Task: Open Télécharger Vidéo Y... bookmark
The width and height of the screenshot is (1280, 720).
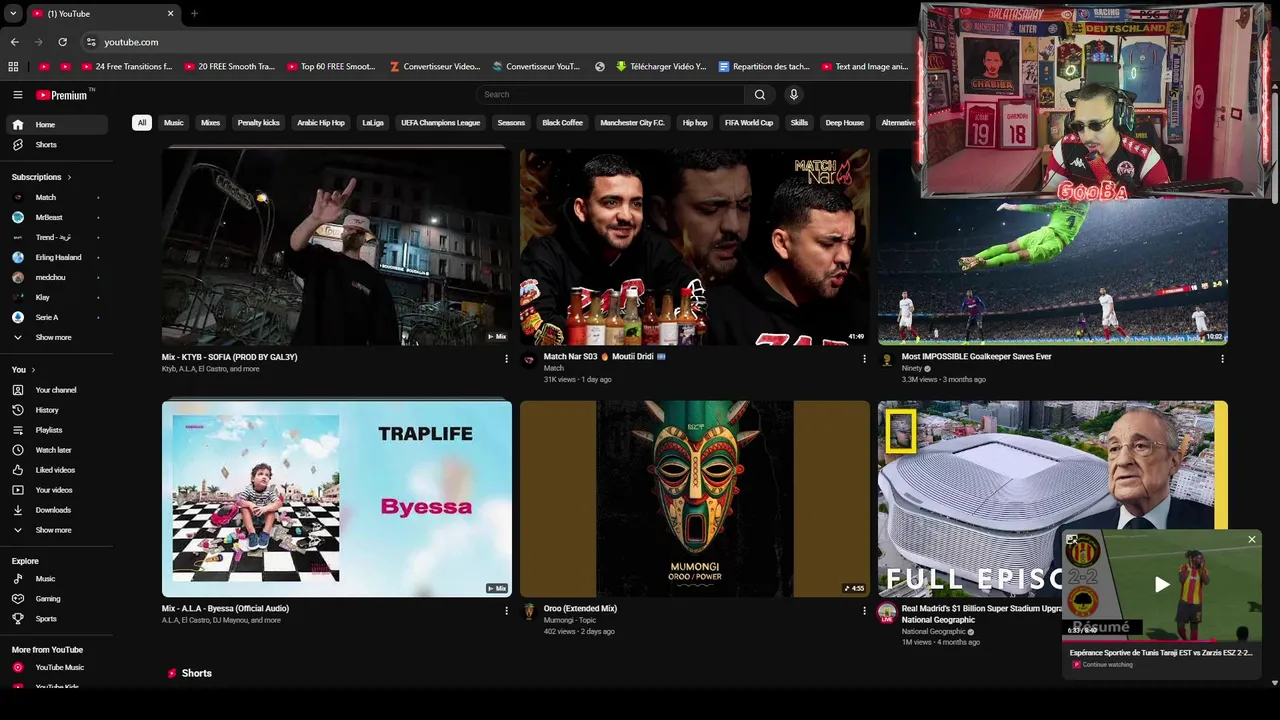Action: tap(661, 67)
